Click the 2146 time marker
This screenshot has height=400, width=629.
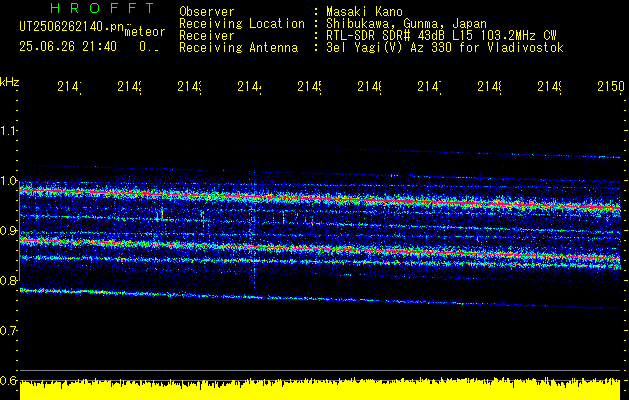(x=369, y=86)
